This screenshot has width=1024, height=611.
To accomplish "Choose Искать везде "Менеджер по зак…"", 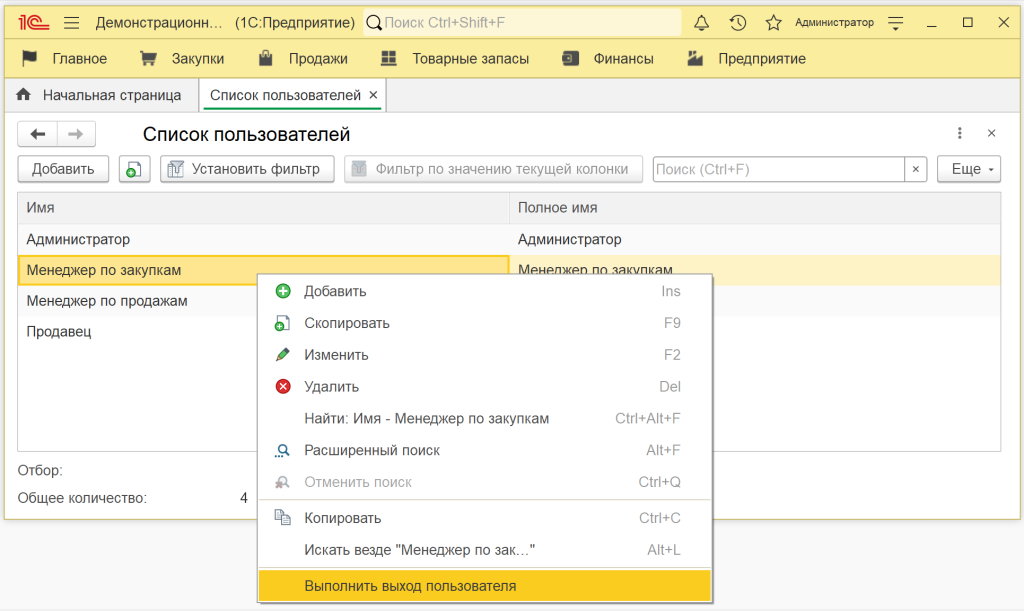I will tap(485, 550).
